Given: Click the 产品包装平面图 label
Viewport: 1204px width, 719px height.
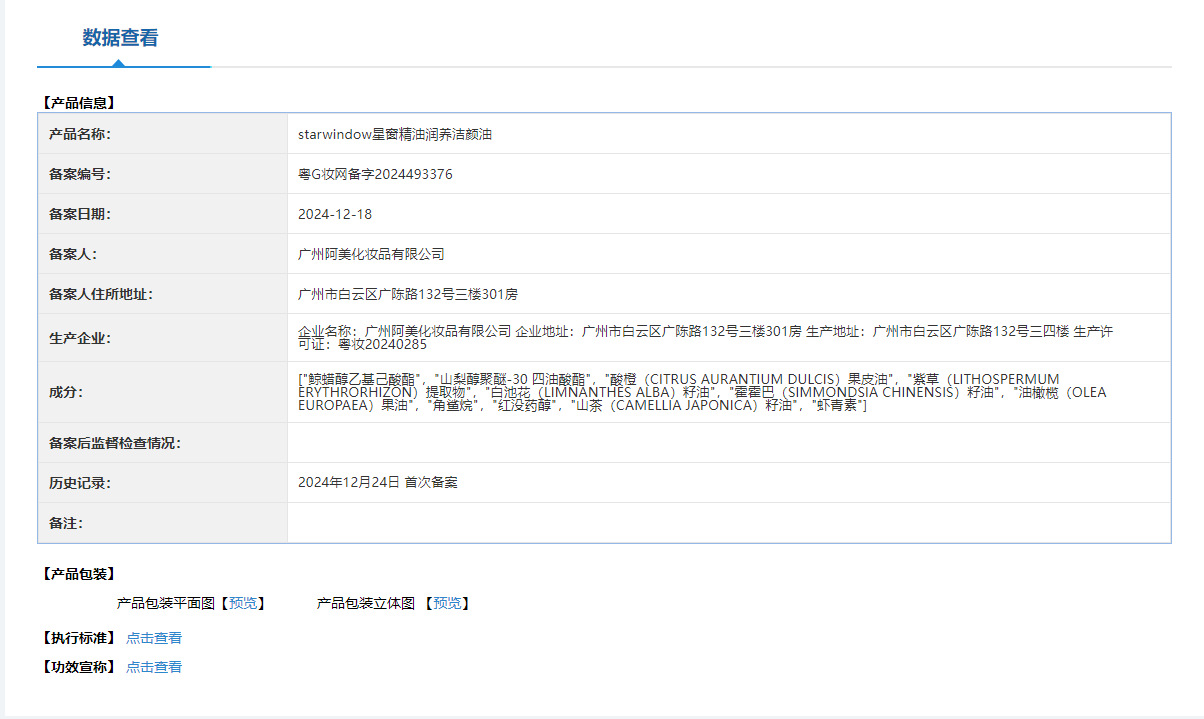Looking at the screenshot, I should [166, 603].
